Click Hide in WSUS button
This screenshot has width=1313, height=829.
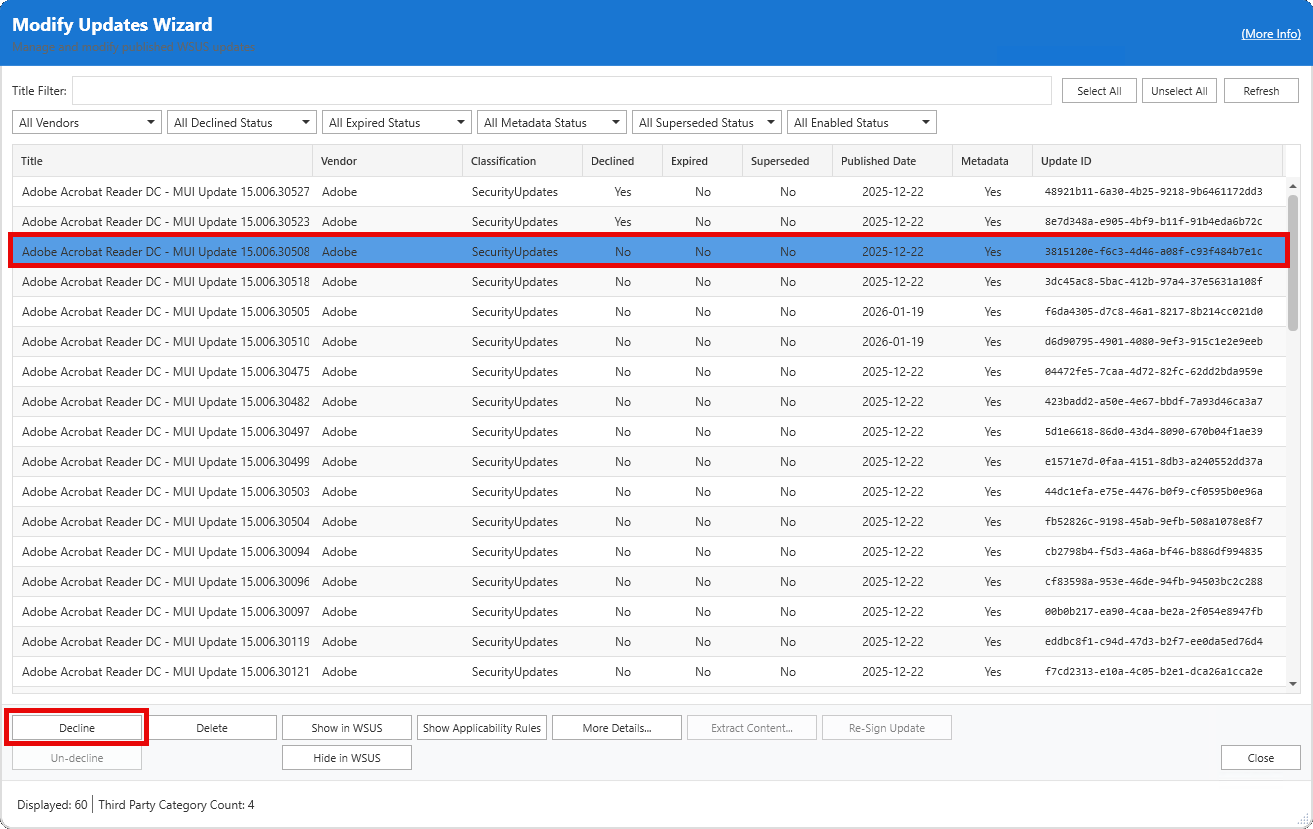point(346,758)
